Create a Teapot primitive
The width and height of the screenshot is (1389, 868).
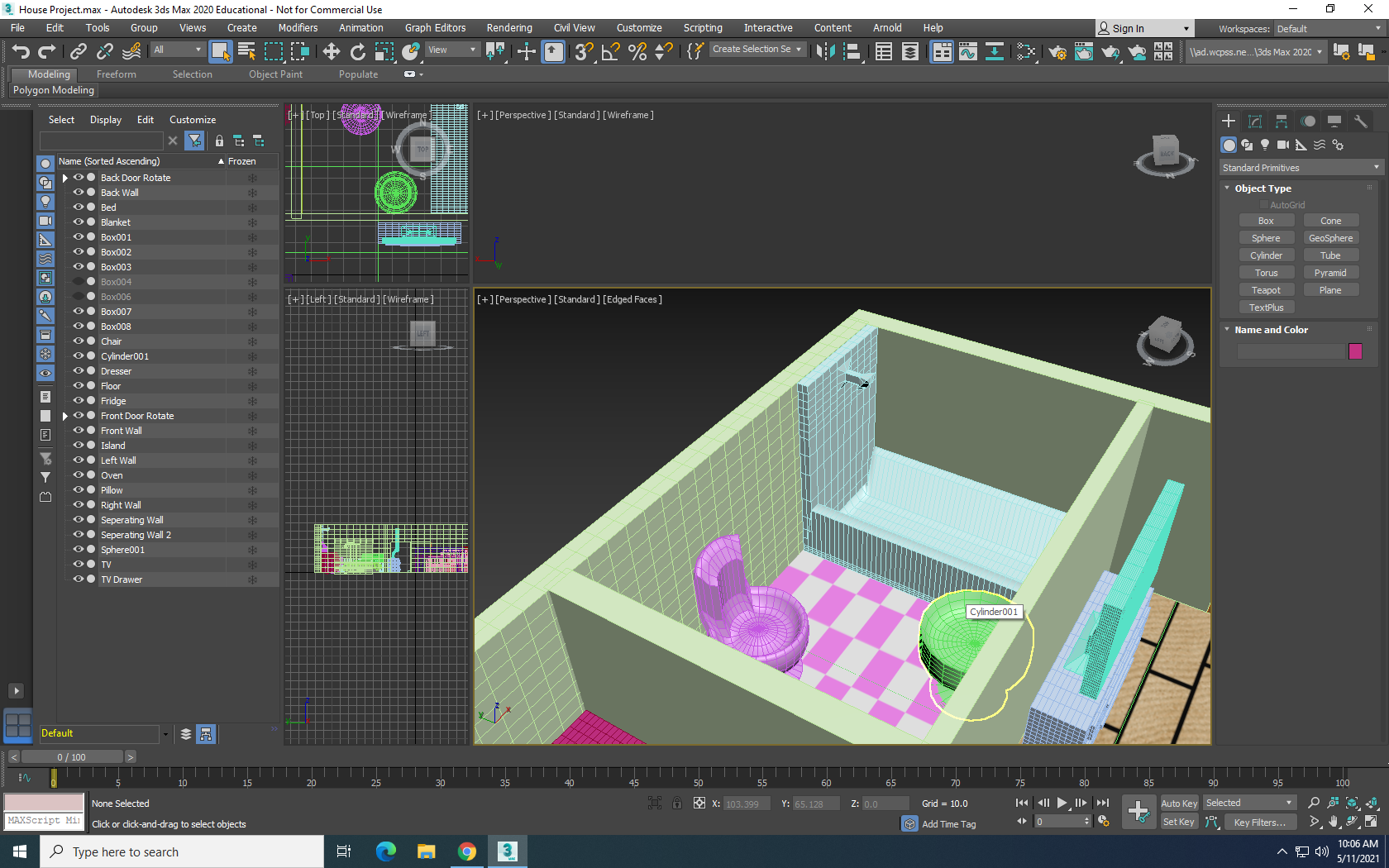click(1266, 290)
